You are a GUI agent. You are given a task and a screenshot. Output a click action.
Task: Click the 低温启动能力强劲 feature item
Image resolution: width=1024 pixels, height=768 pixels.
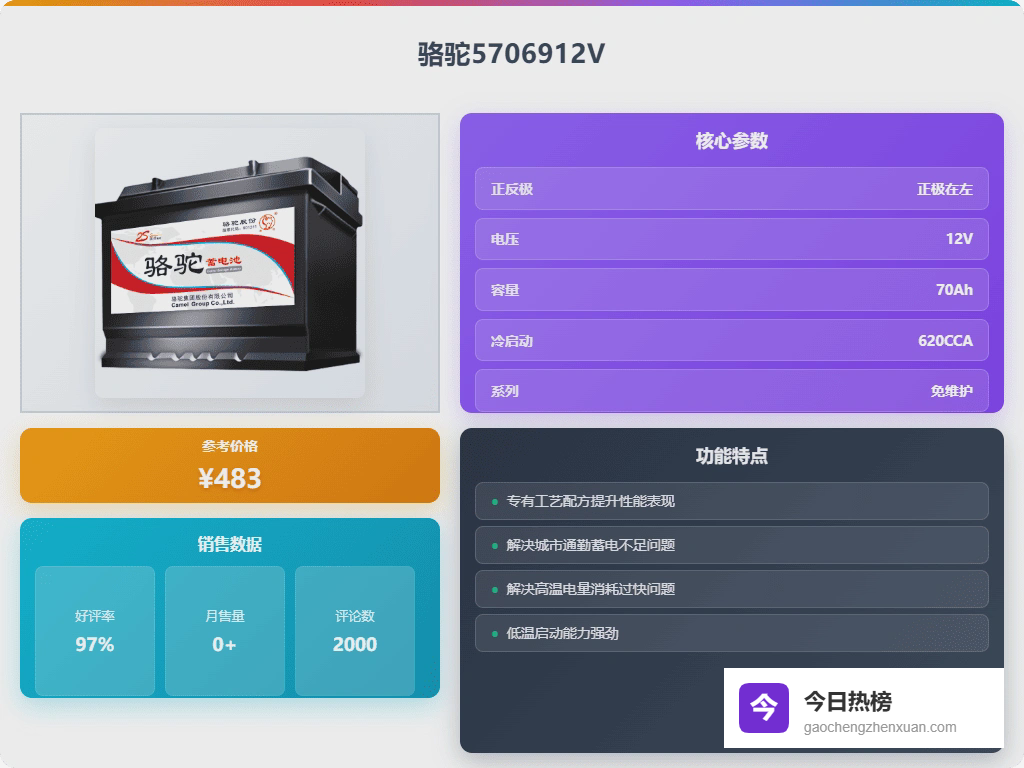click(x=731, y=633)
